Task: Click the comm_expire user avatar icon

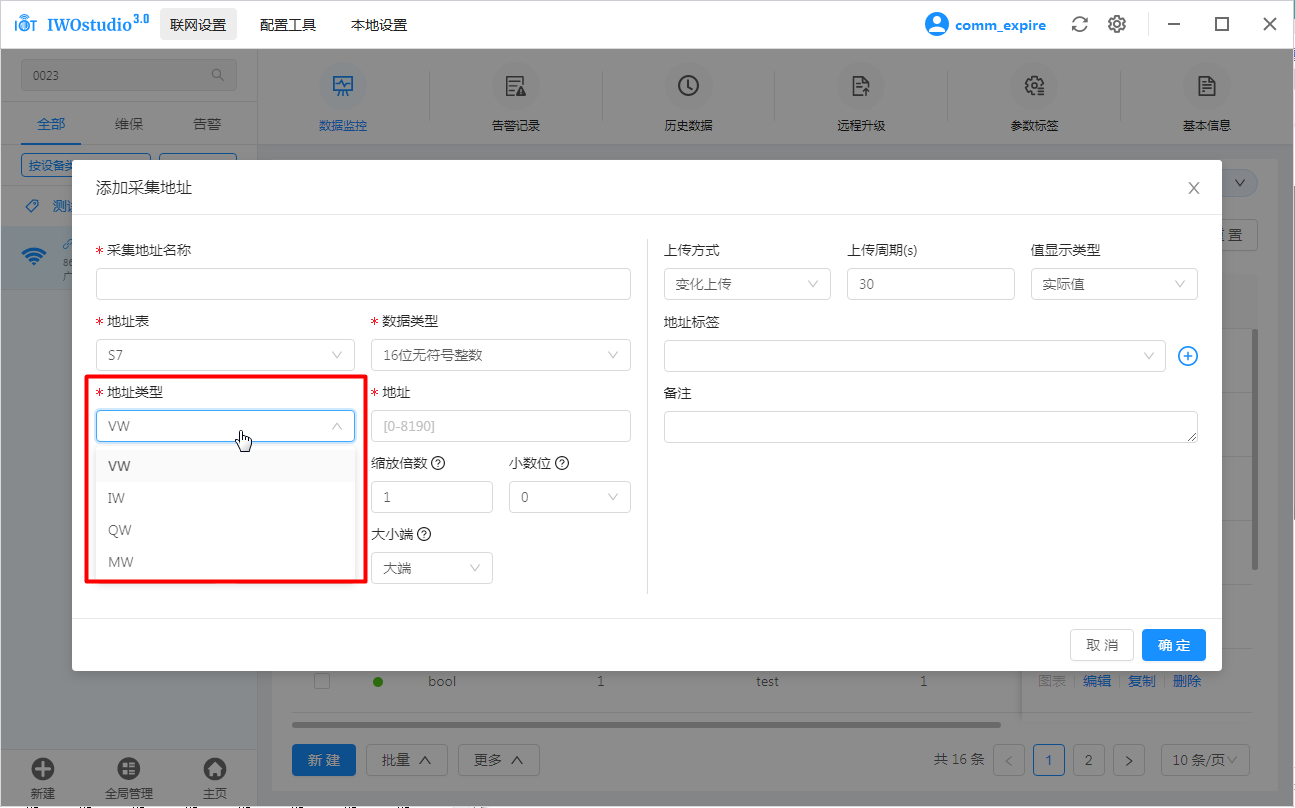Action: [936, 25]
